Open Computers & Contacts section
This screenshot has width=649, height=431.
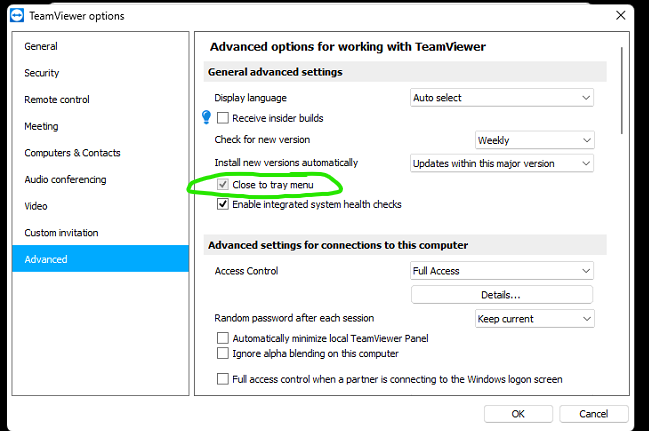pos(101,153)
